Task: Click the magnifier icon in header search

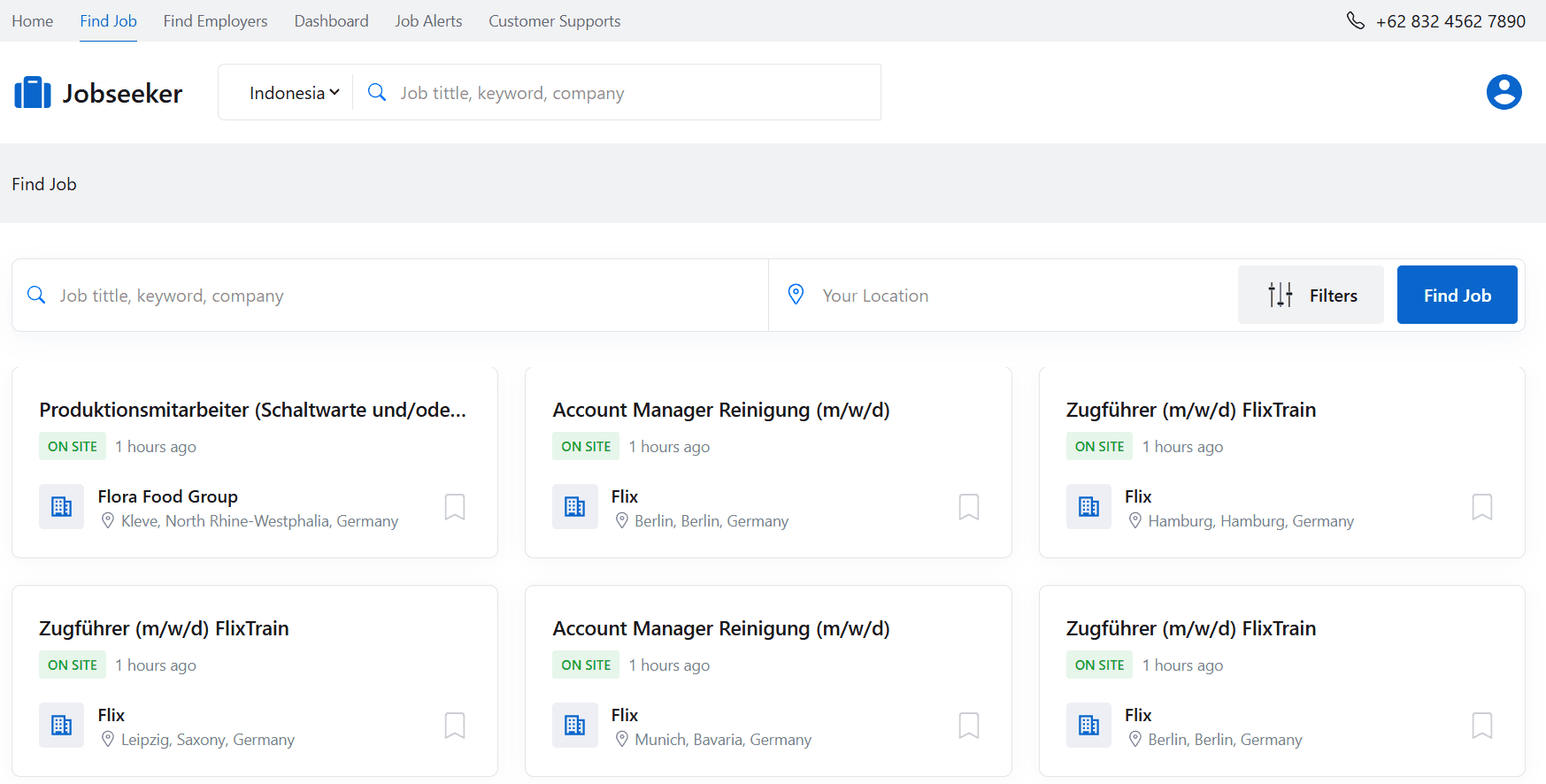Action: 377,92
